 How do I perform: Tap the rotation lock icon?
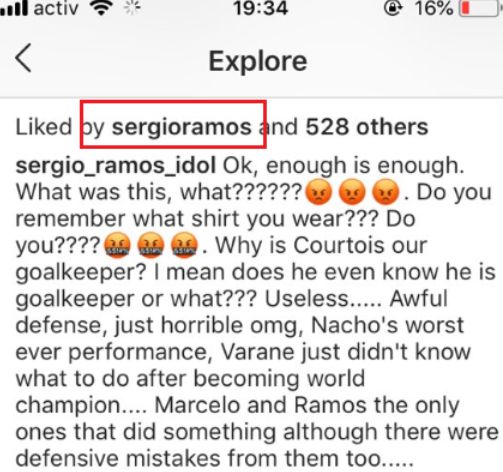coord(393,8)
